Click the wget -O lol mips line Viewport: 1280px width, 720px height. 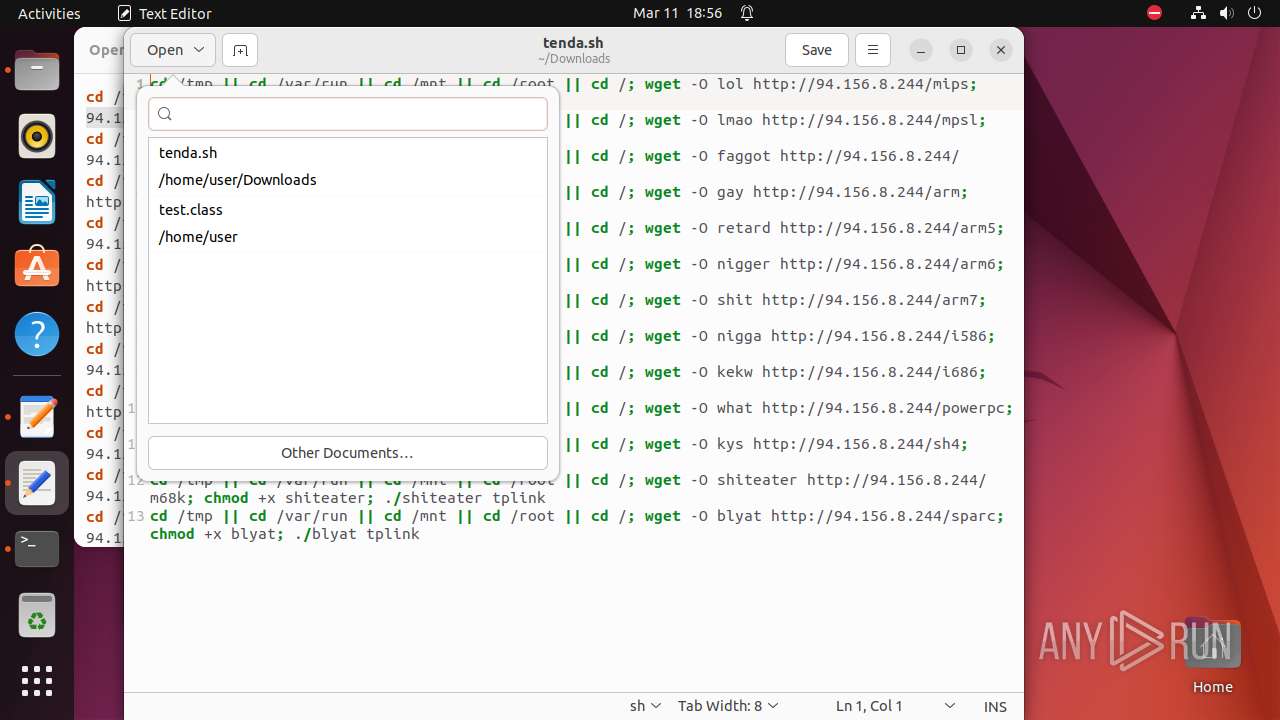pyautogui.click(x=811, y=84)
